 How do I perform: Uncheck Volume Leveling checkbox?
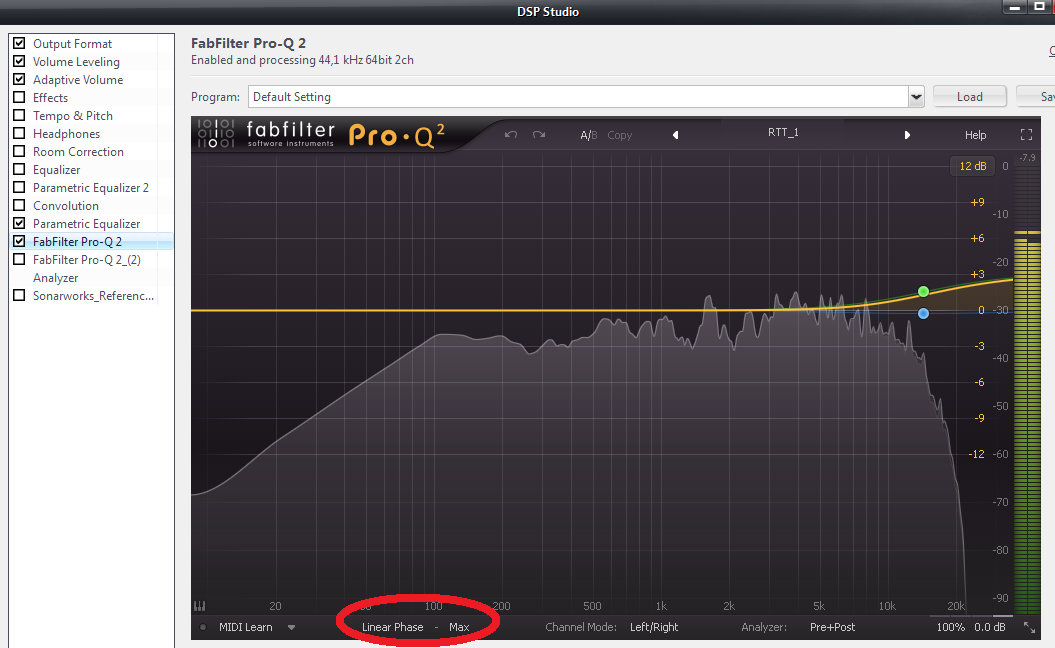pyautogui.click(x=20, y=61)
